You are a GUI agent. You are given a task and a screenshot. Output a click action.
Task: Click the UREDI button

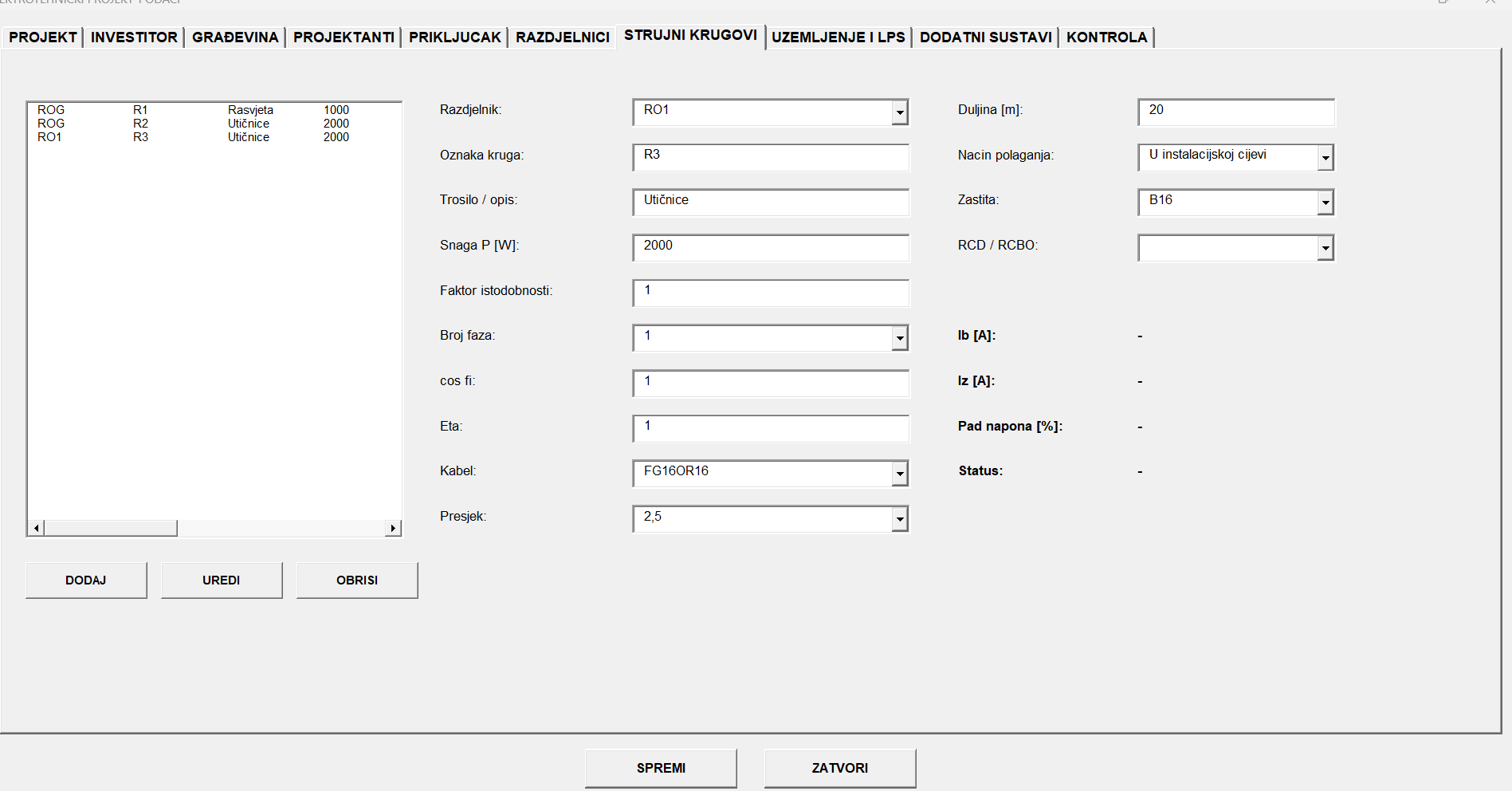[x=222, y=580]
